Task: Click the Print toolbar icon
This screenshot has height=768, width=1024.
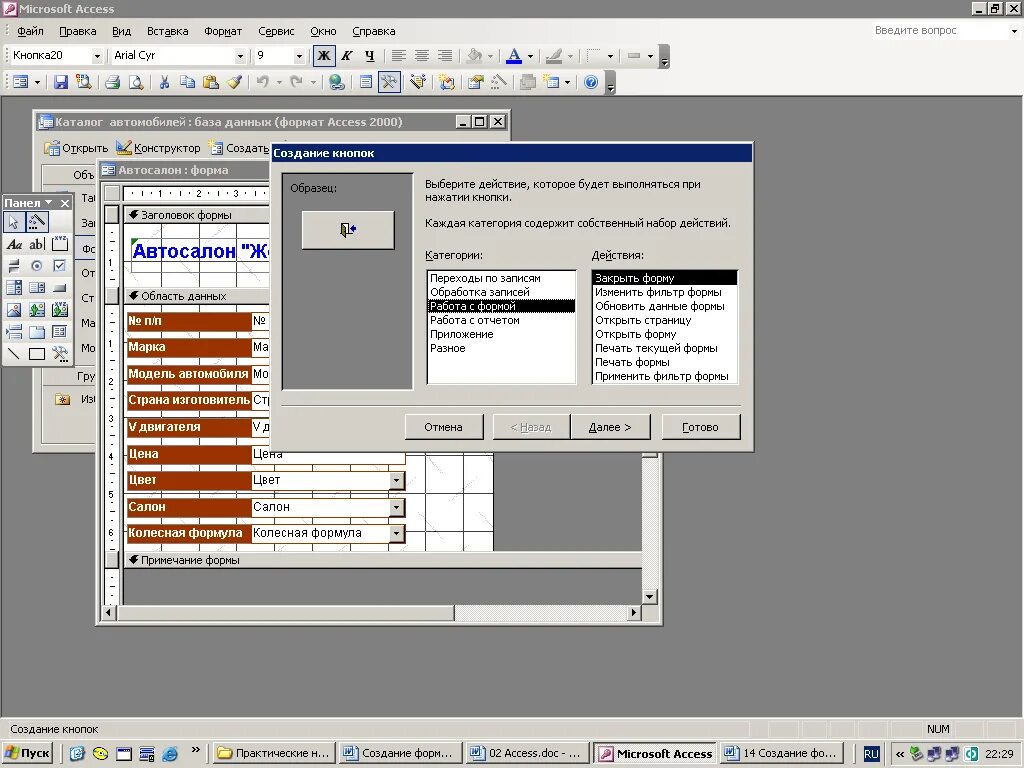Action: pos(112,82)
